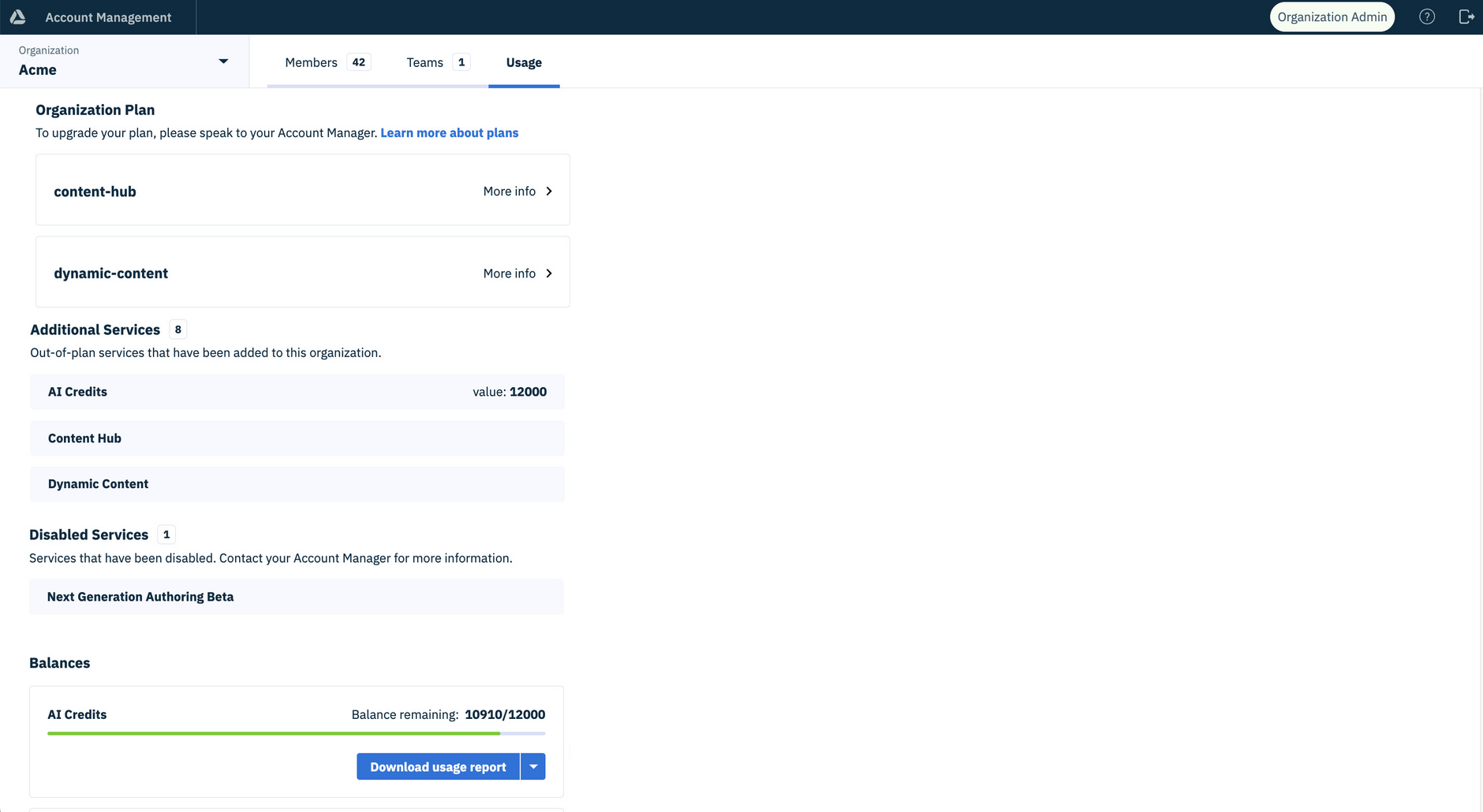The height and width of the screenshot is (812, 1483).
Task: Click the sign out icon
Action: coord(1466,16)
